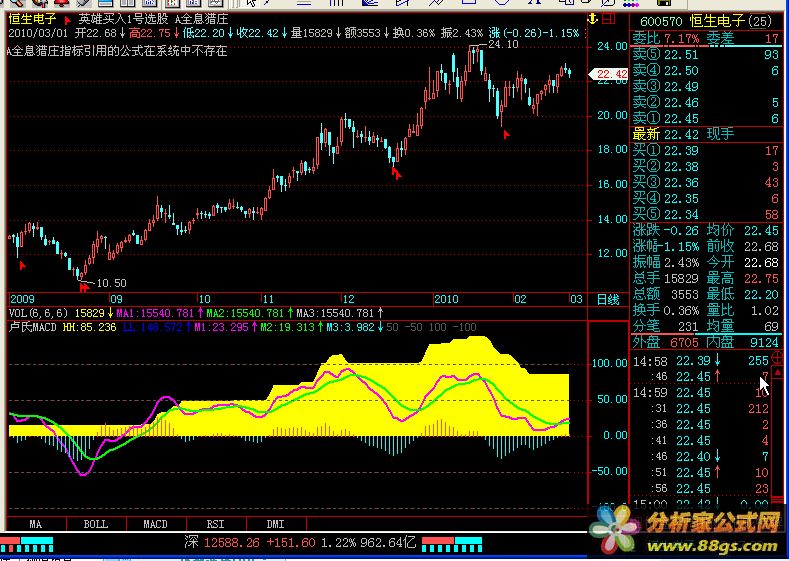Click the M1:23.295 indicator value
Viewport: 789px width, 561px height.
pyautogui.click(x=221, y=327)
